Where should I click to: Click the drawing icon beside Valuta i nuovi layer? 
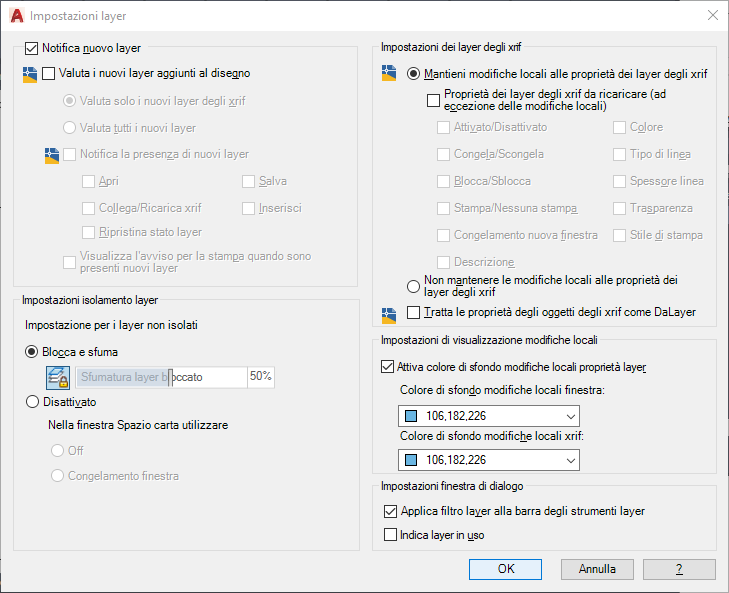tap(30, 74)
